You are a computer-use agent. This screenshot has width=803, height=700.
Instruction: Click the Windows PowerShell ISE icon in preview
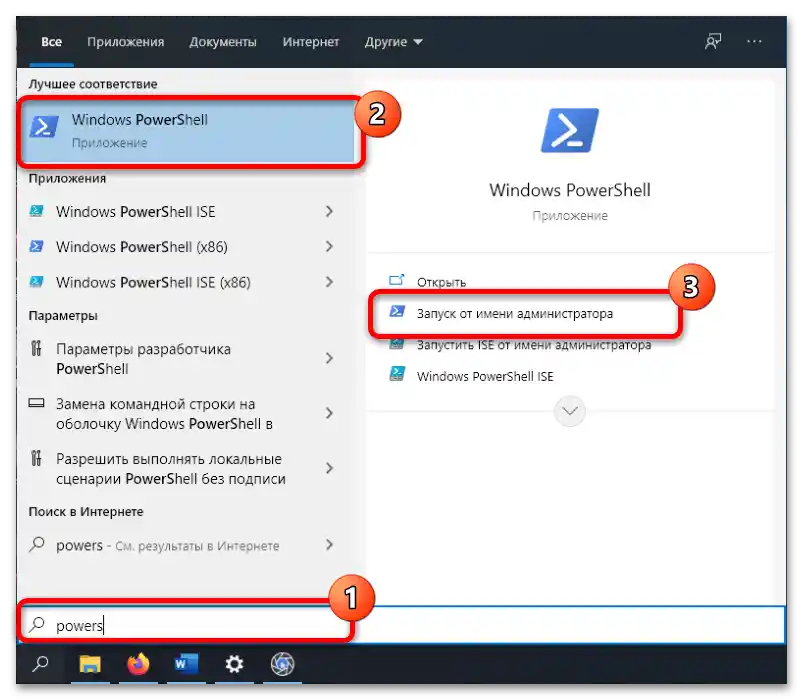397,374
